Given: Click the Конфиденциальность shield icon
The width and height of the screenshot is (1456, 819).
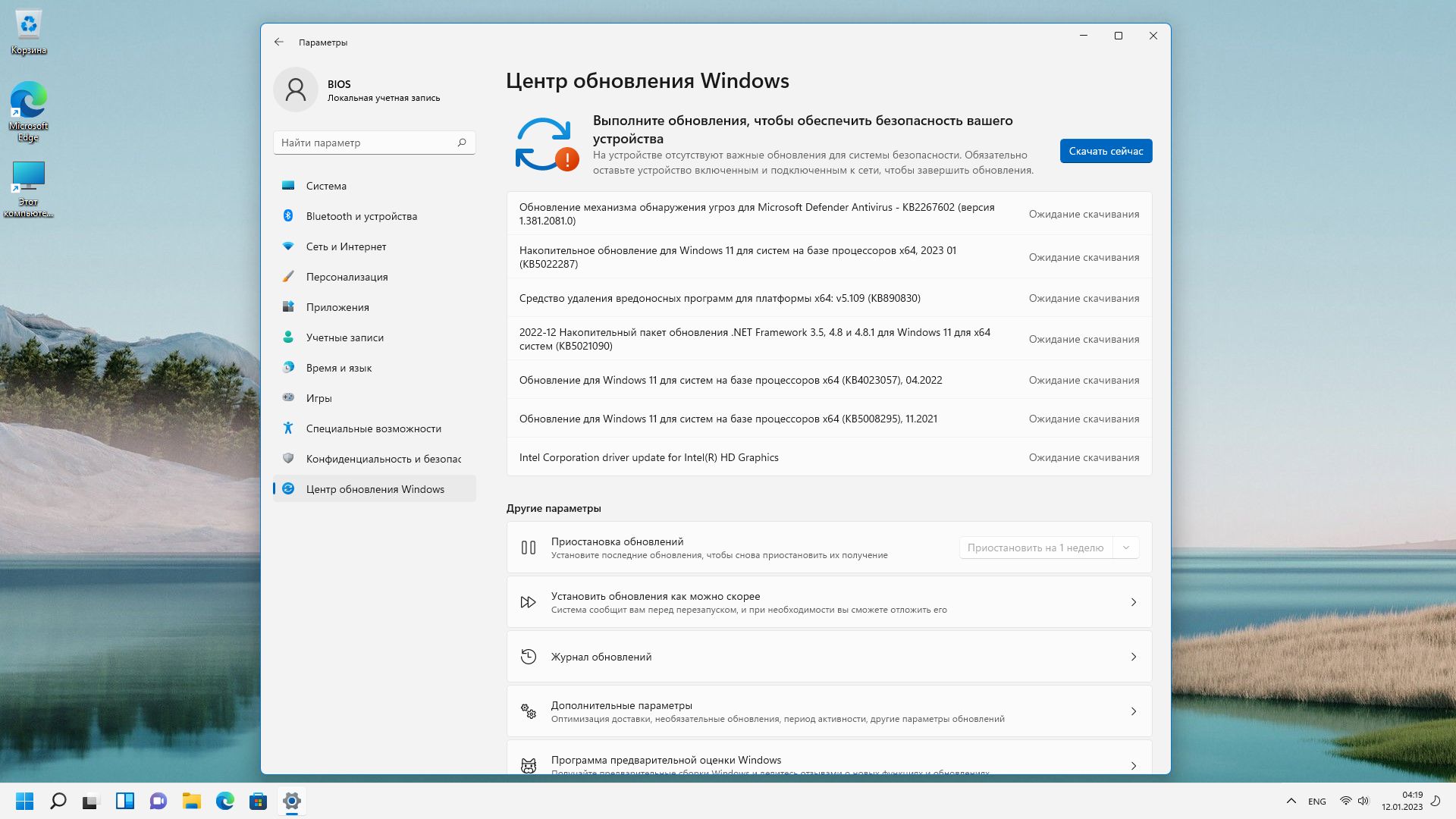Looking at the screenshot, I should click(x=288, y=459).
